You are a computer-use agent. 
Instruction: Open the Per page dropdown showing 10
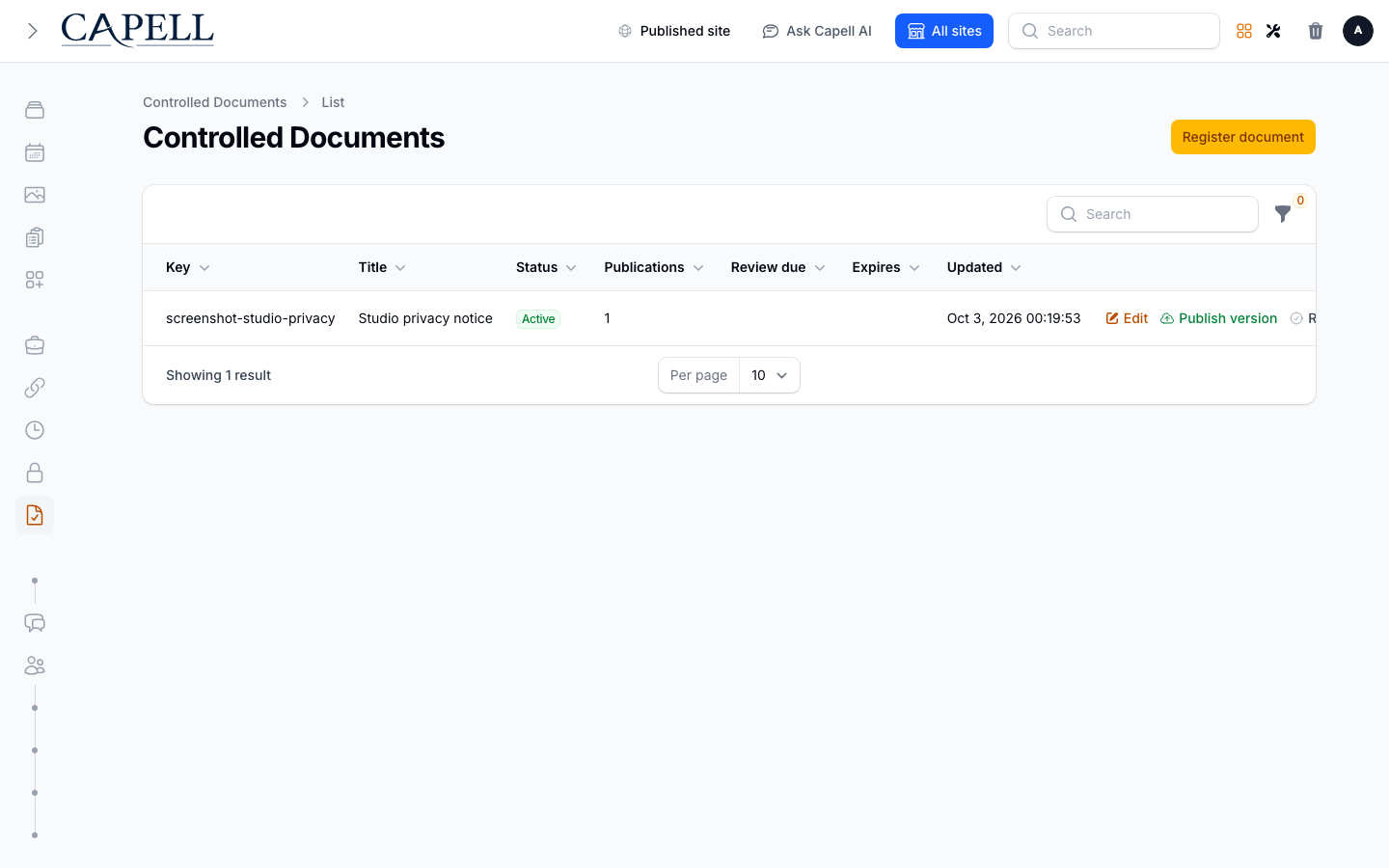coord(770,375)
